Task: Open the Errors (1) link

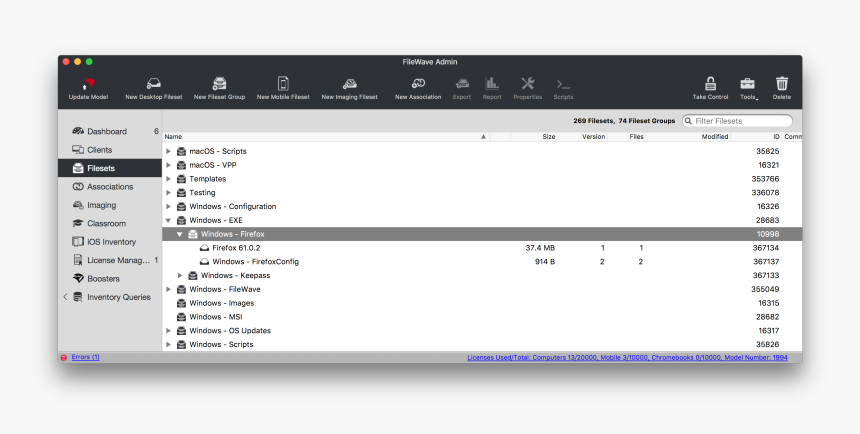Action: 85,357
